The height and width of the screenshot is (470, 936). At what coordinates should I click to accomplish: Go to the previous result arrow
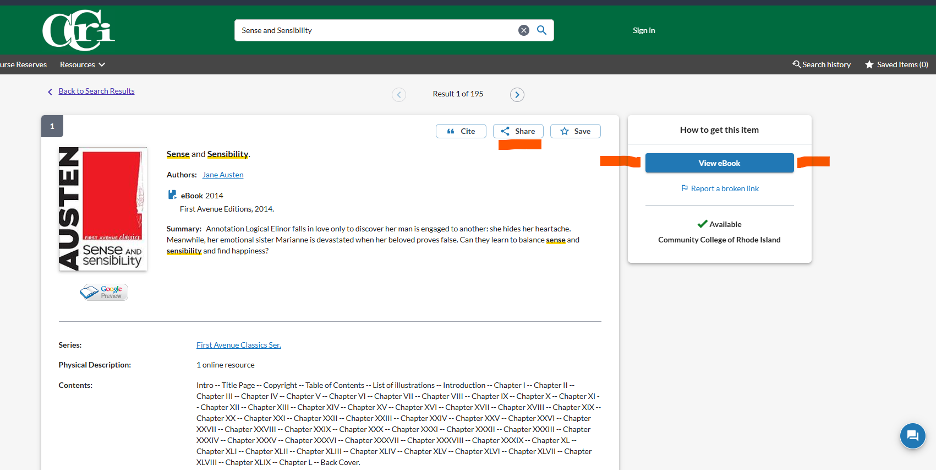pyautogui.click(x=399, y=94)
